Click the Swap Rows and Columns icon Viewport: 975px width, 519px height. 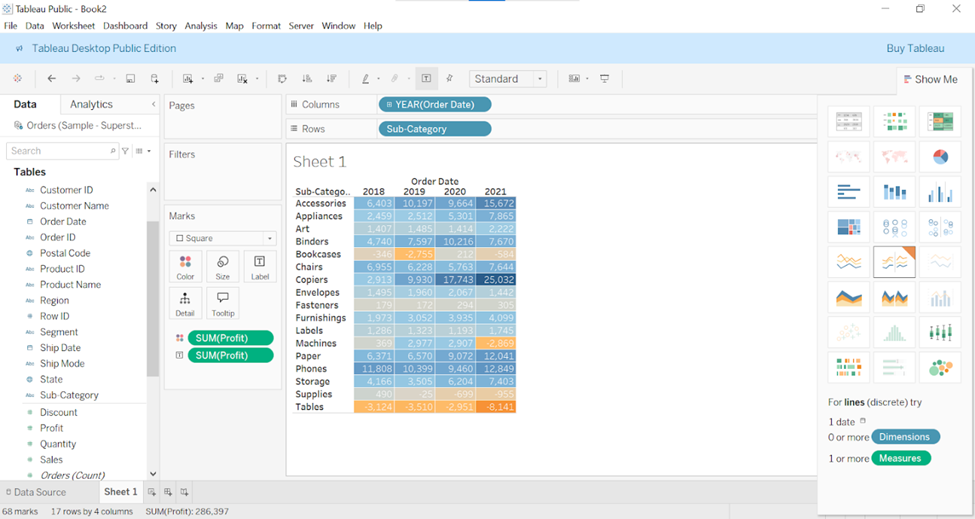click(x=282, y=78)
